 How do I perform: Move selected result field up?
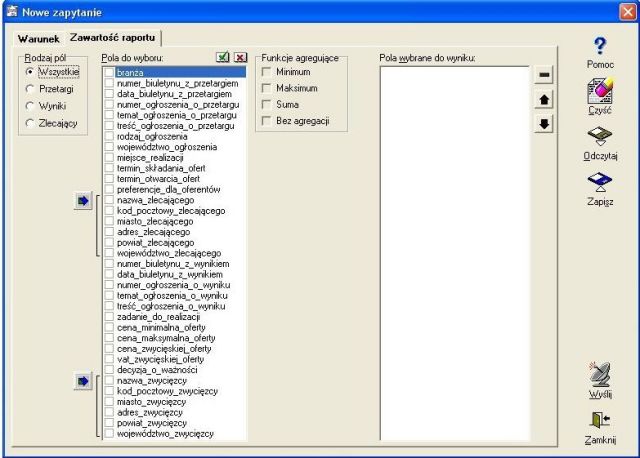544,99
